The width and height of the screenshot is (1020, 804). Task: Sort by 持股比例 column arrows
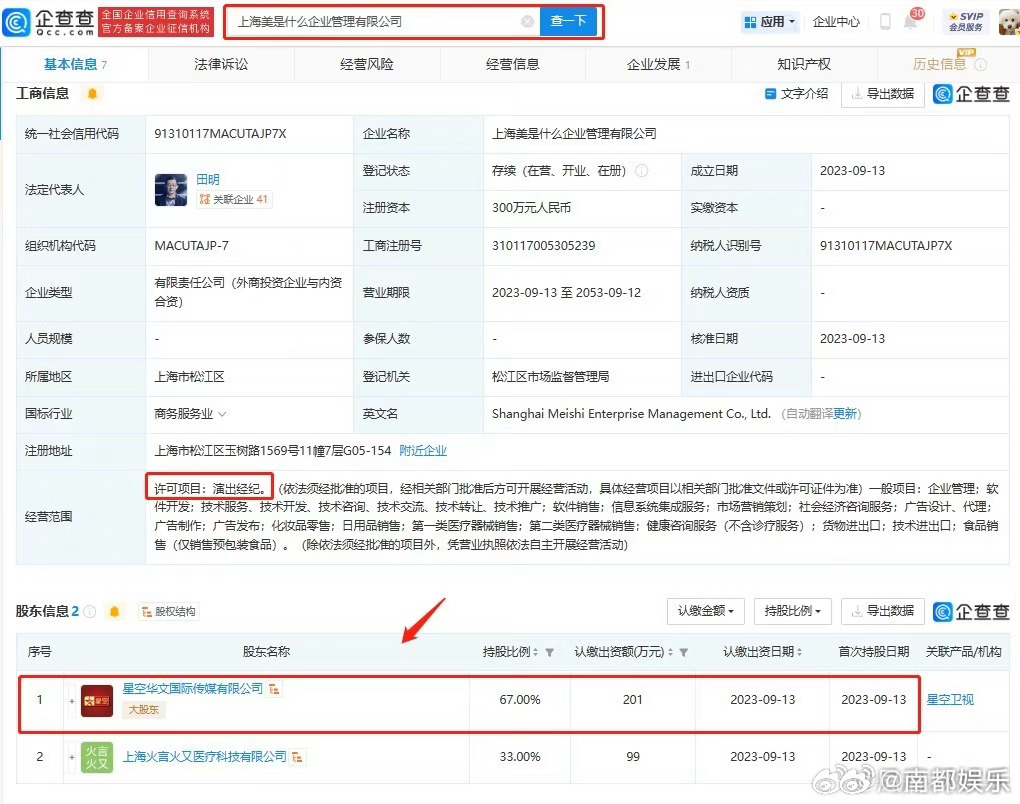[x=535, y=652]
